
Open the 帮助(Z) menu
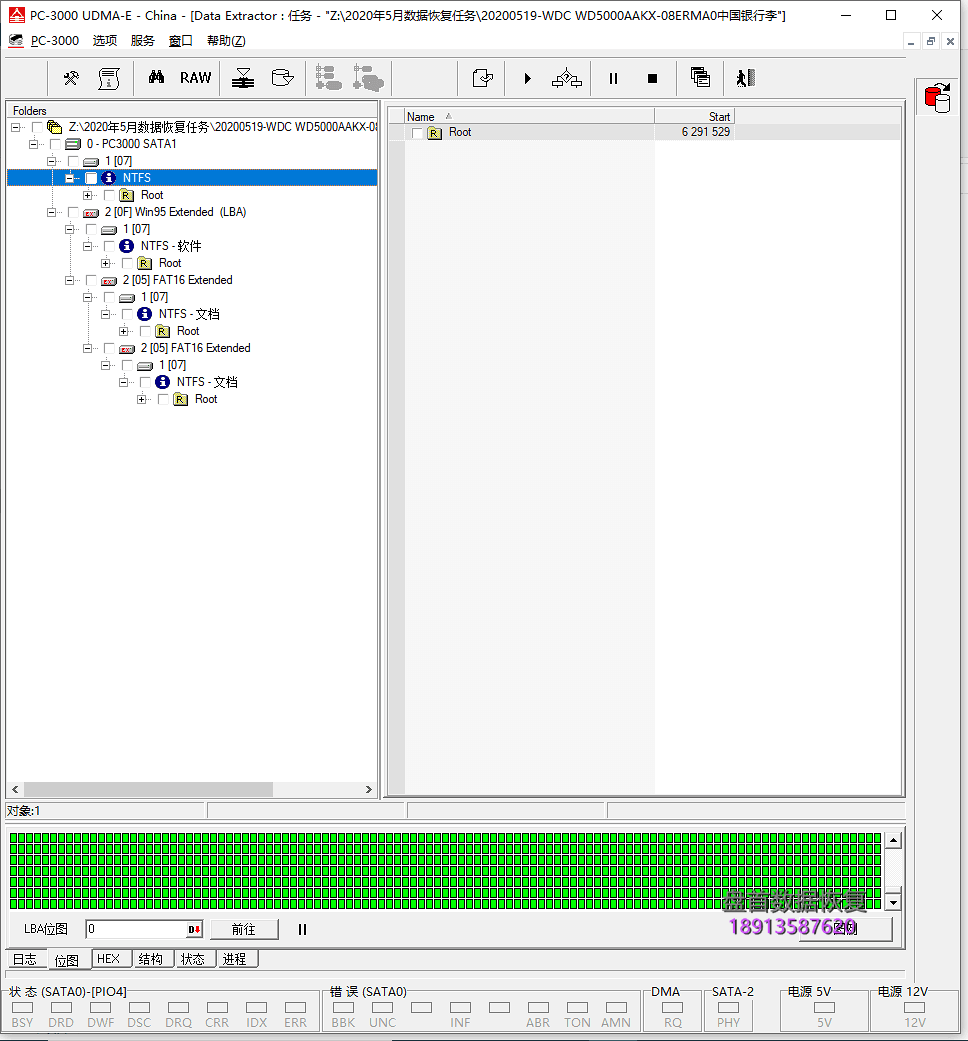click(226, 40)
